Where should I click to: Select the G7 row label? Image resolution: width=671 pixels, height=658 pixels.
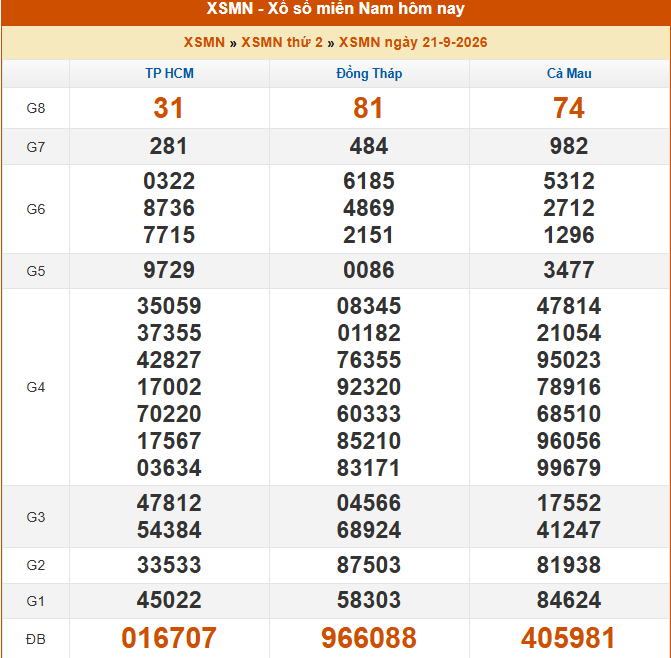(36, 147)
